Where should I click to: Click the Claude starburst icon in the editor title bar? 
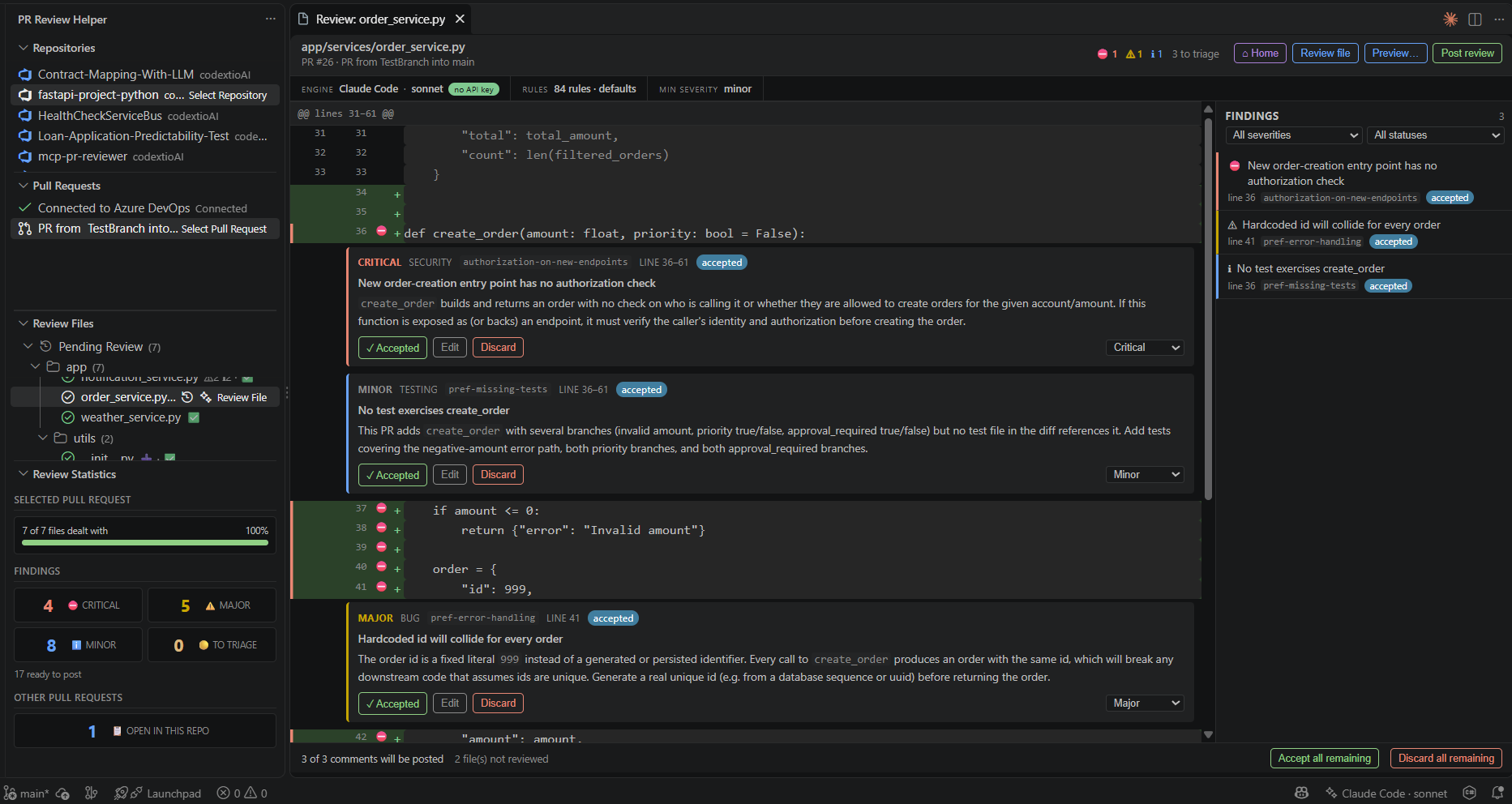(1450, 19)
